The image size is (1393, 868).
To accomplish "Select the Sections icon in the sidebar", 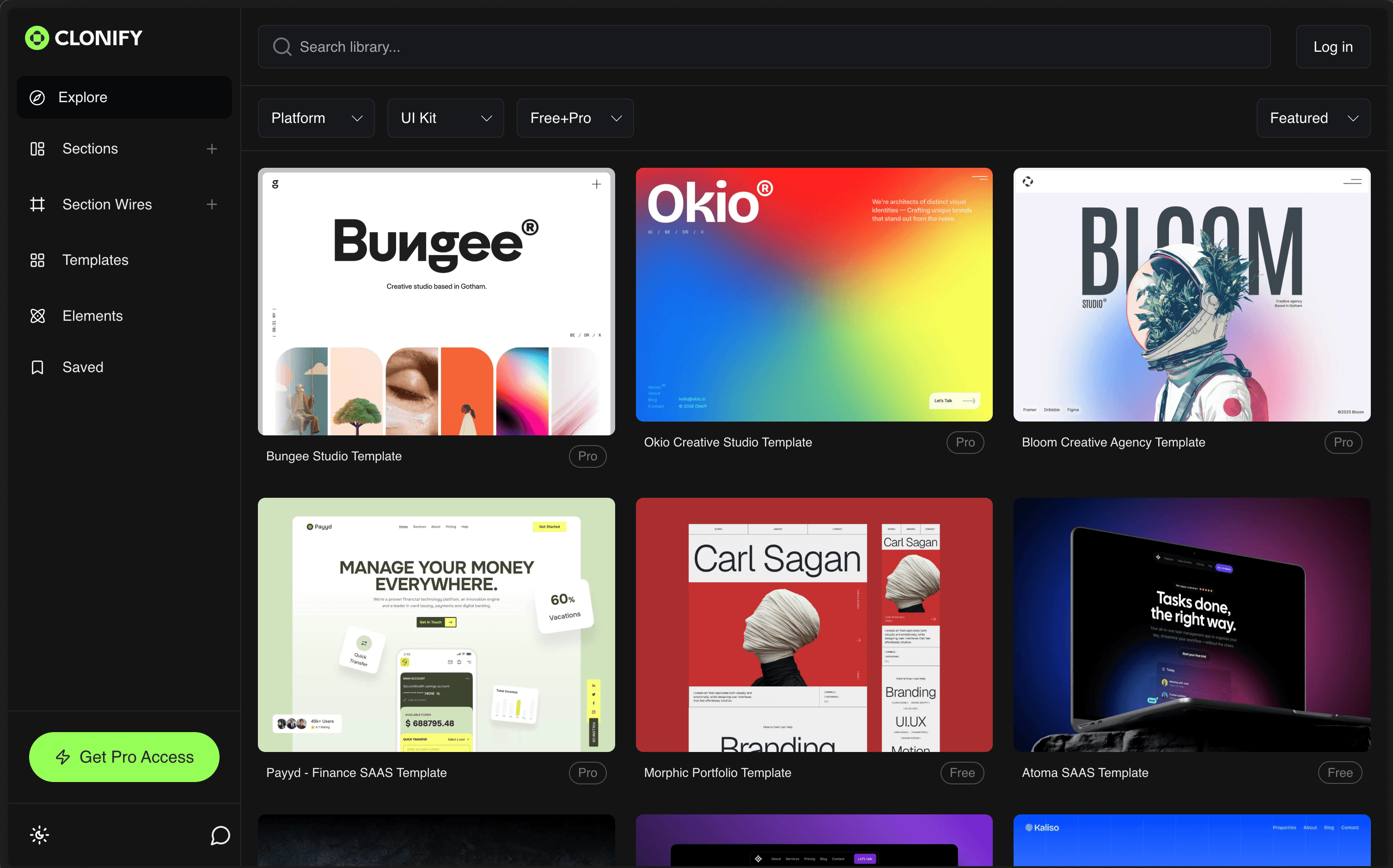I will coord(37,148).
